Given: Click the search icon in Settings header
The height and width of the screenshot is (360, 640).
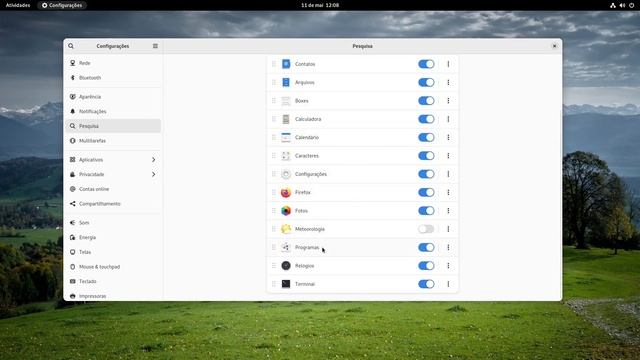Looking at the screenshot, I should pos(71,46).
